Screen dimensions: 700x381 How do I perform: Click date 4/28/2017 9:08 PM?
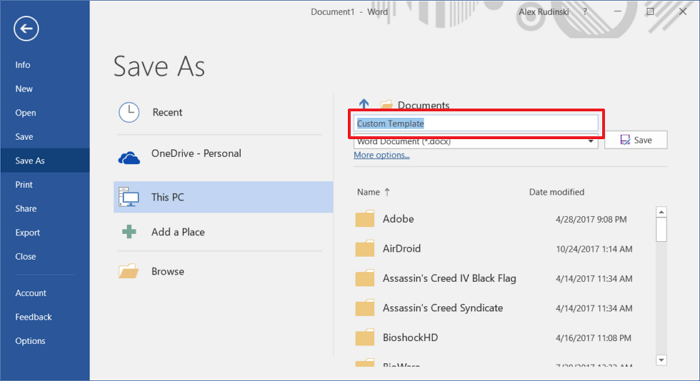point(591,219)
